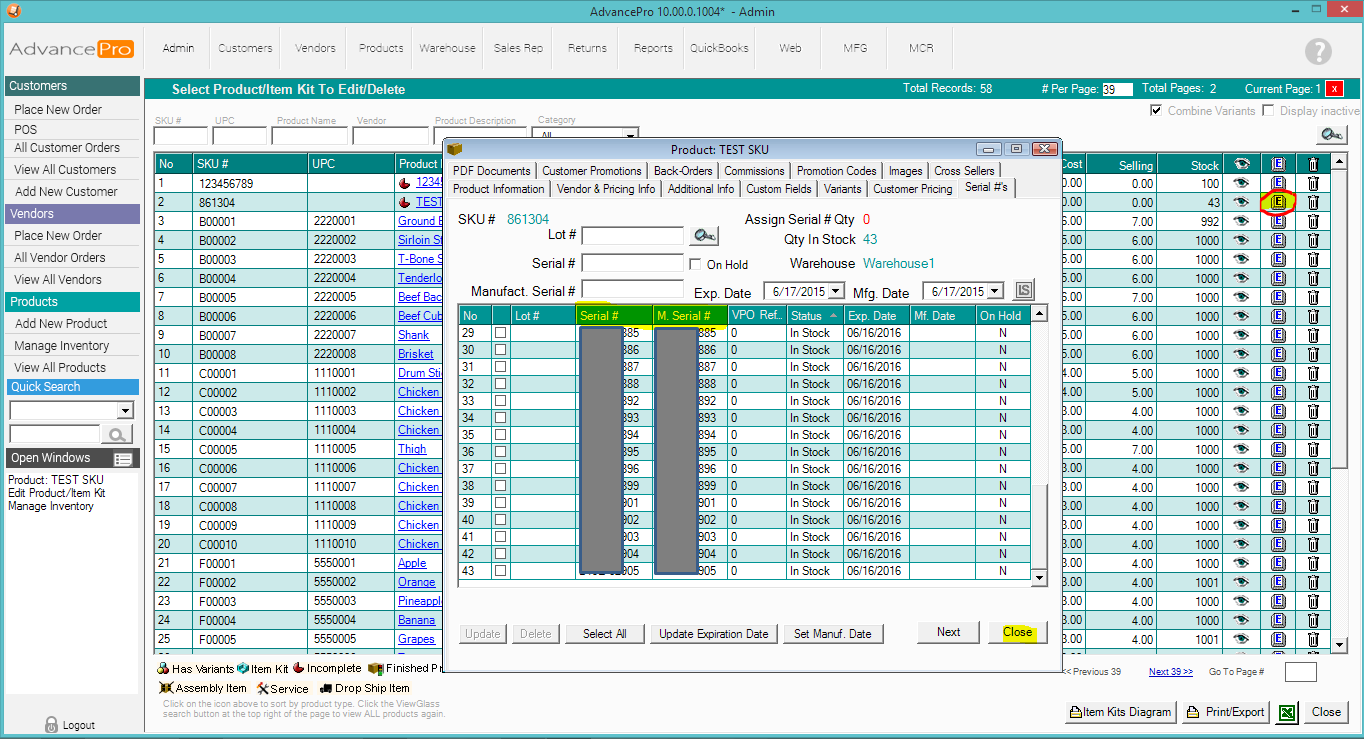Switch to the Vendor & Pricing Info tab
Screen dimensions: 1364x739
(606, 189)
